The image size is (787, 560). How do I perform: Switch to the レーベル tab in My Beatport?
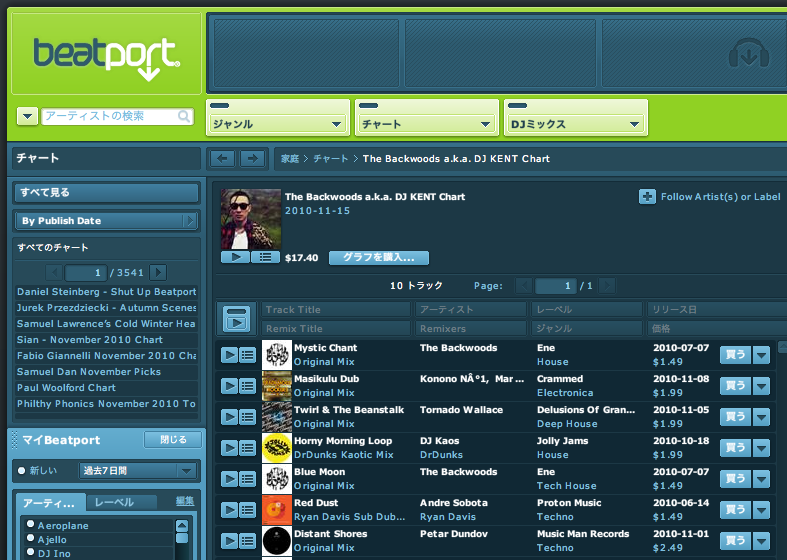121,502
